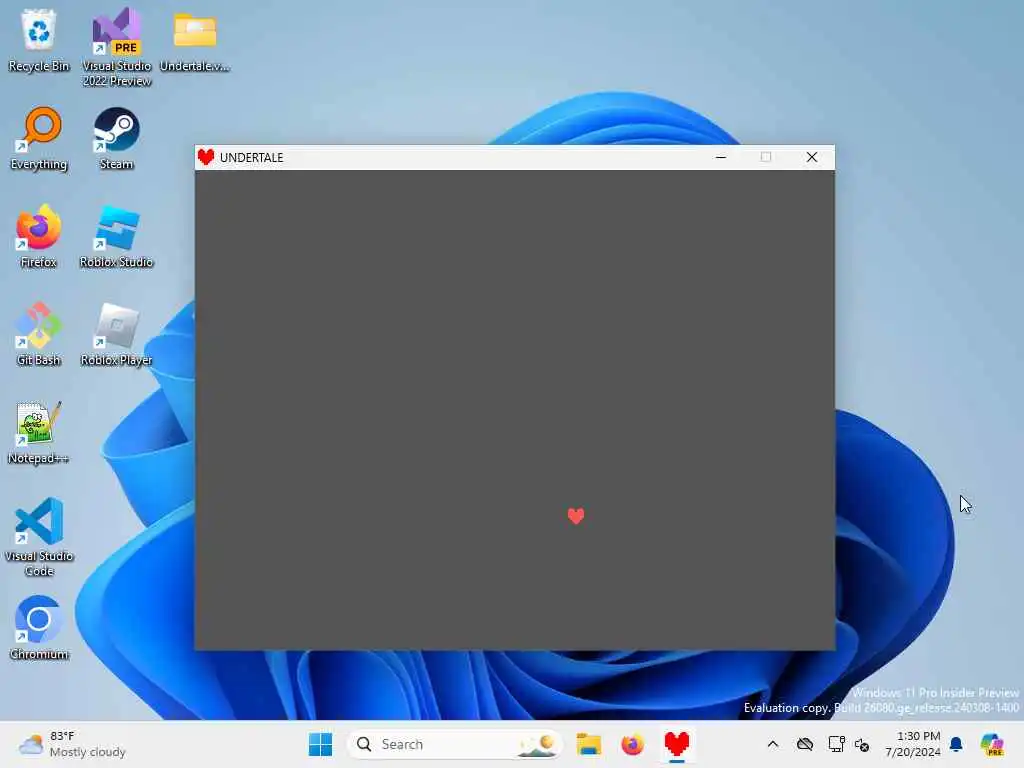Select the Steam desktop shortcut

click(x=116, y=138)
